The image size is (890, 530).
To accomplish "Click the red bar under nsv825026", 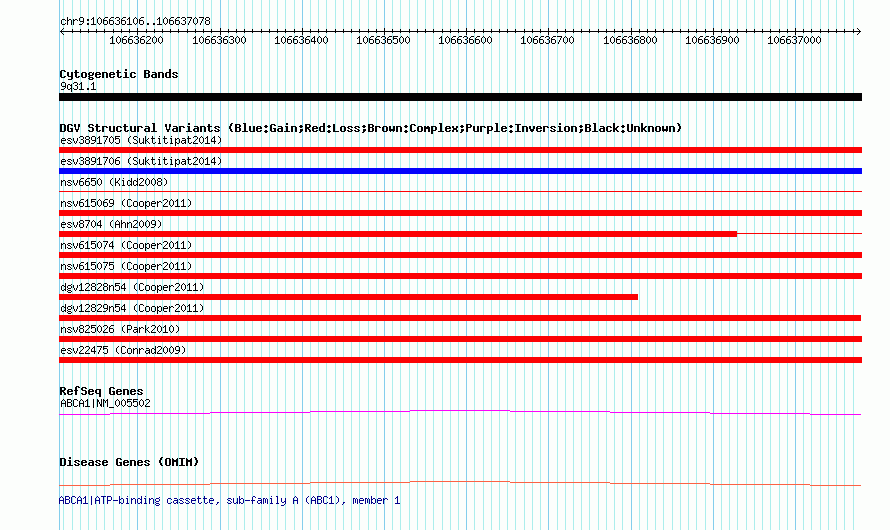I will click(x=460, y=339).
